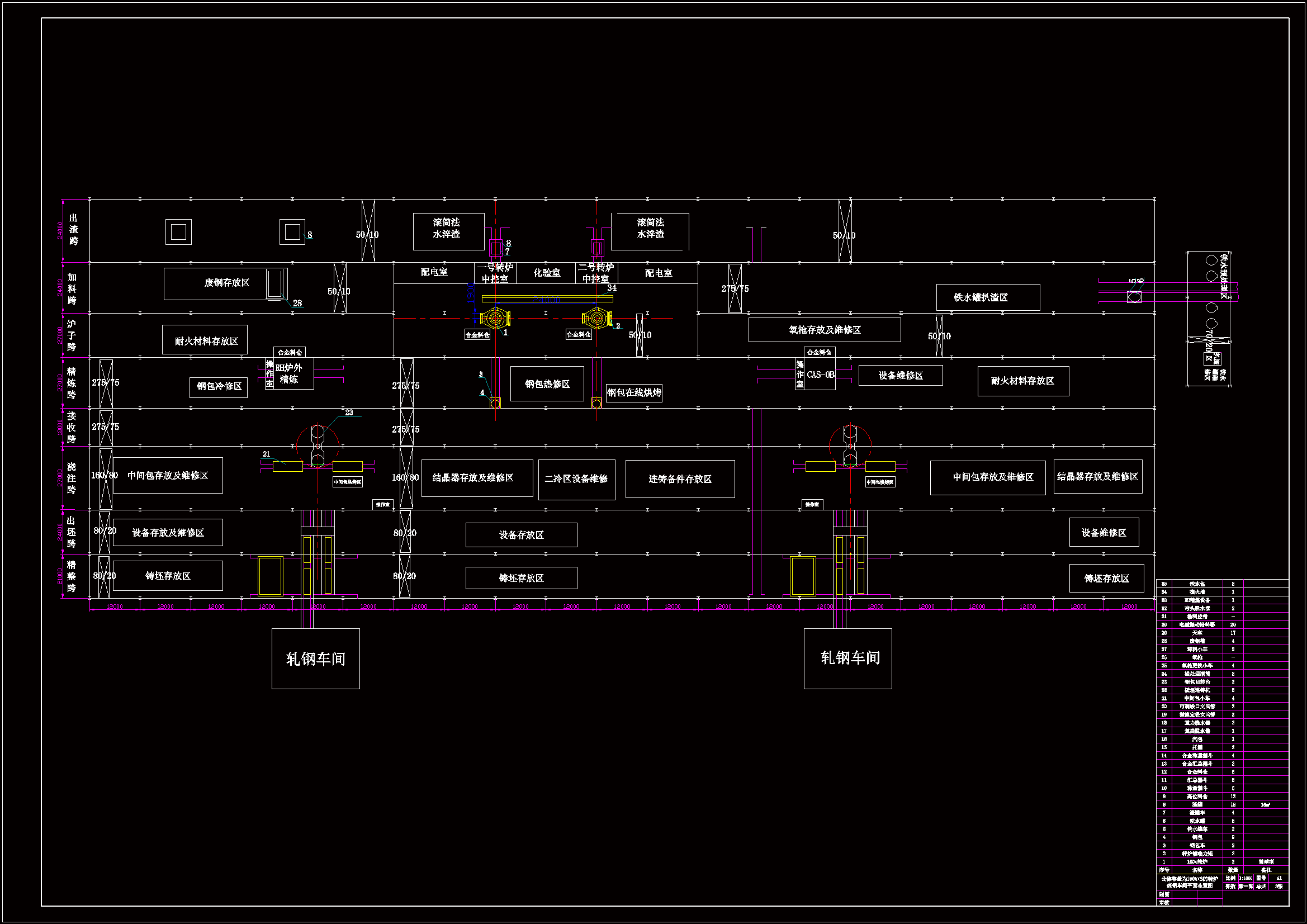Pick the yellow beam labeled 34
This screenshot has width=1307, height=924.
pos(547,298)
